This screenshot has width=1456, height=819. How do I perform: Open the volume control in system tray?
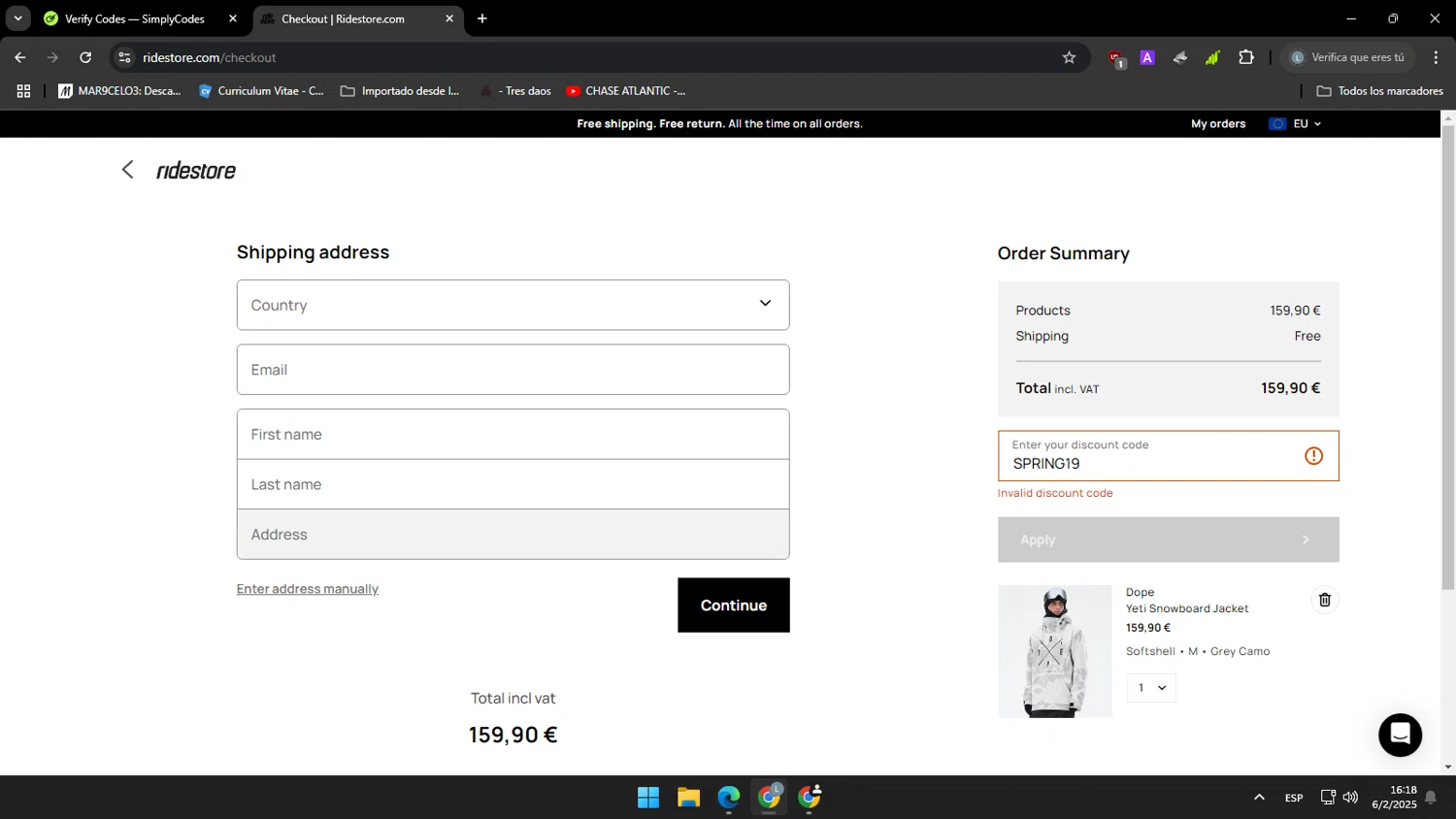click(1350, 798)
